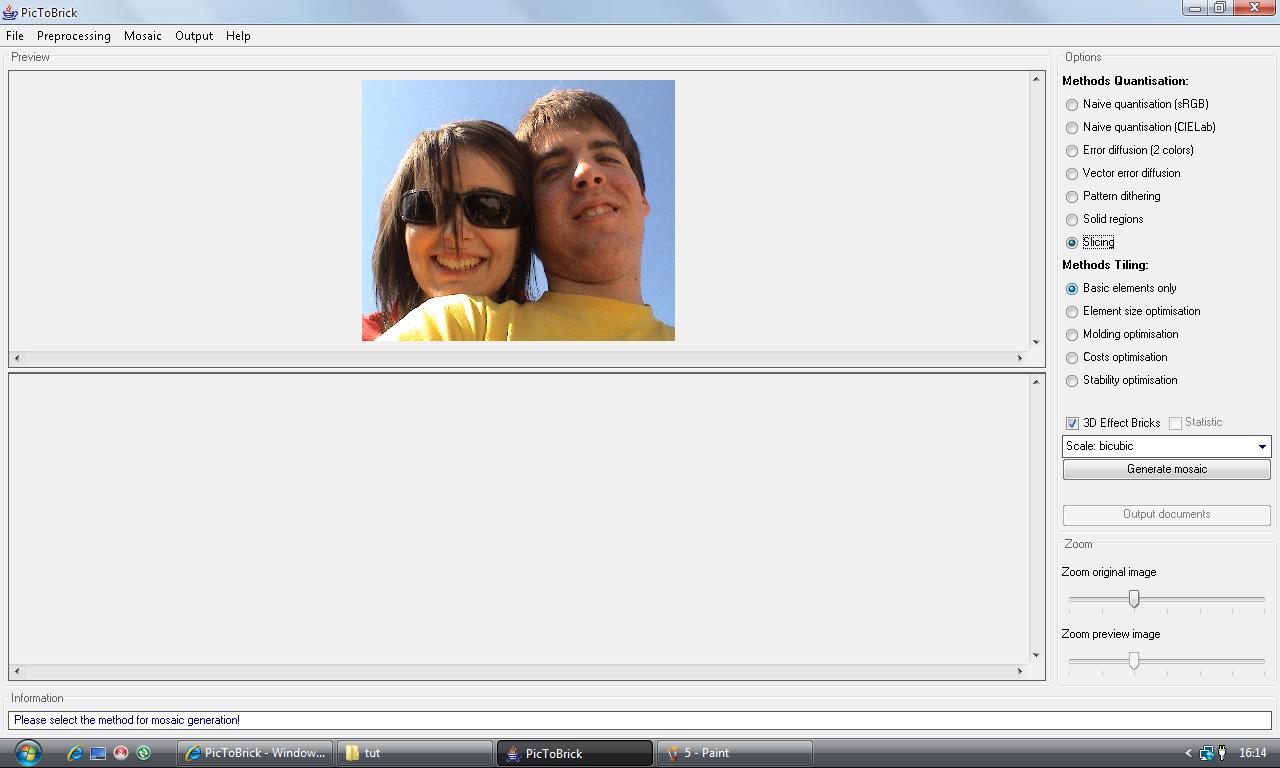Image resolution: width=1280 pixels, height=768 pixels.
Task: Click left arrow of lower pane horizontal scrollbar
Action: [17, 671]
